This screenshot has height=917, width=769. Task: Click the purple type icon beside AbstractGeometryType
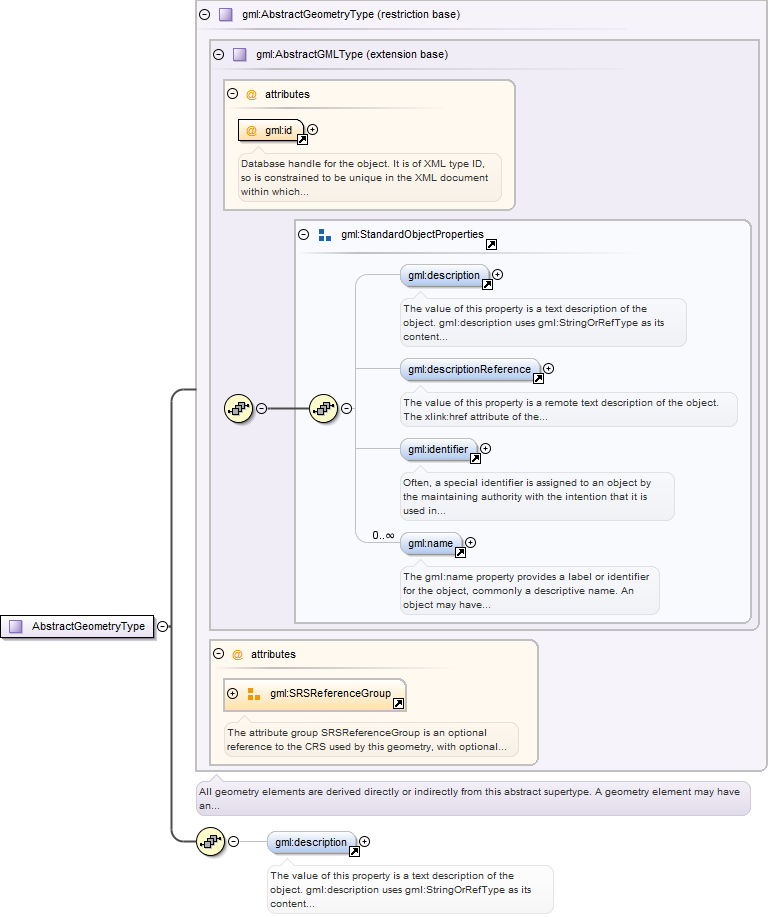15,627
